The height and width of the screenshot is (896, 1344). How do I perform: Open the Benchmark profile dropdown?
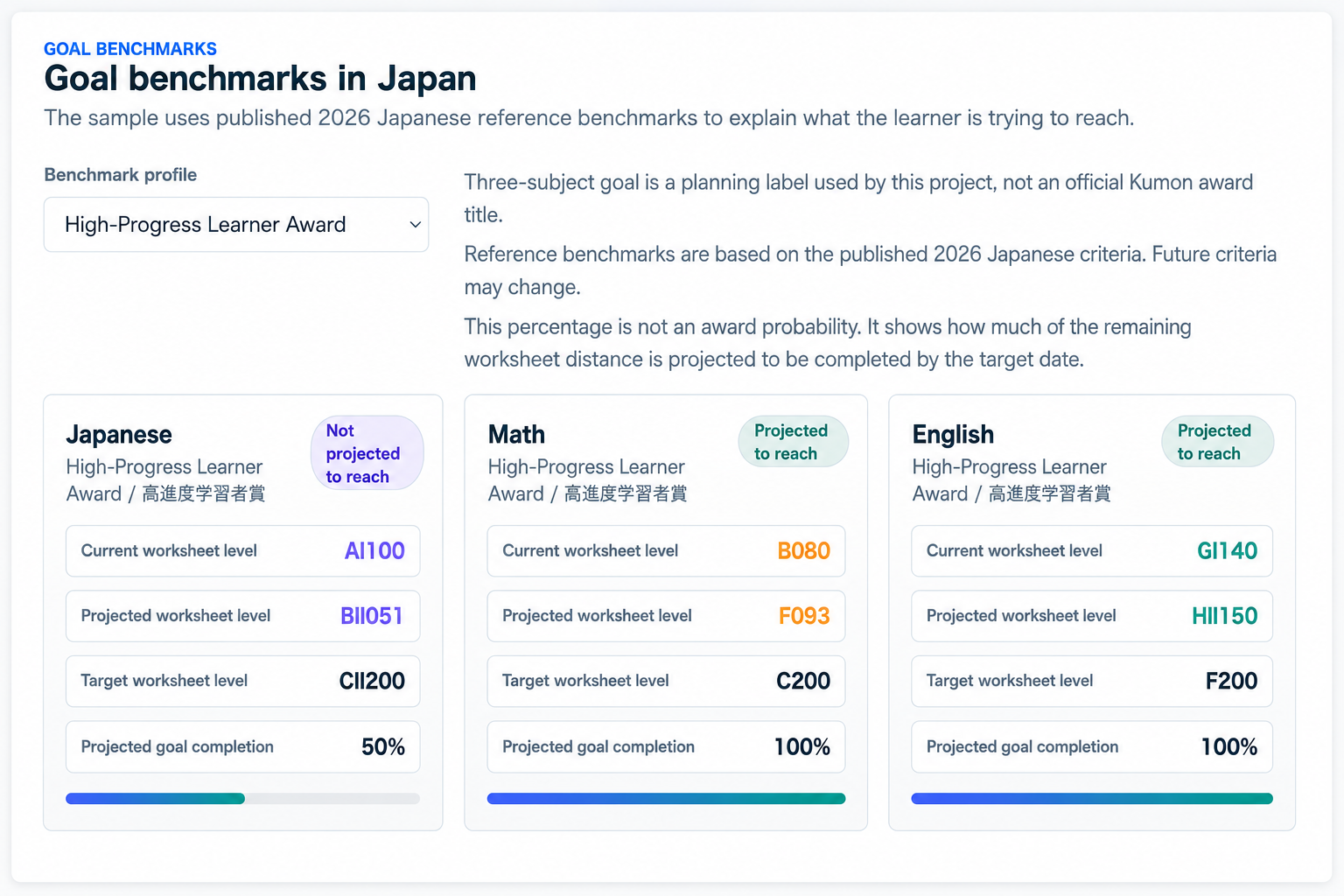(236, 225)
